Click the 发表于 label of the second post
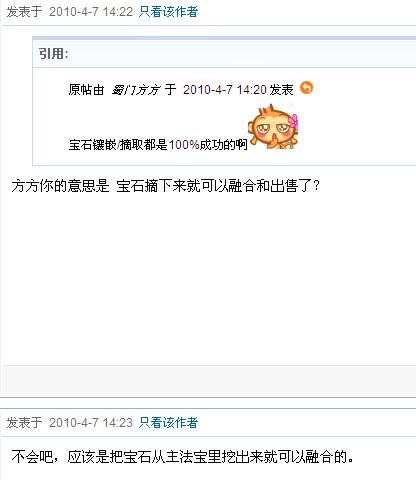 [x=24, y=423]
